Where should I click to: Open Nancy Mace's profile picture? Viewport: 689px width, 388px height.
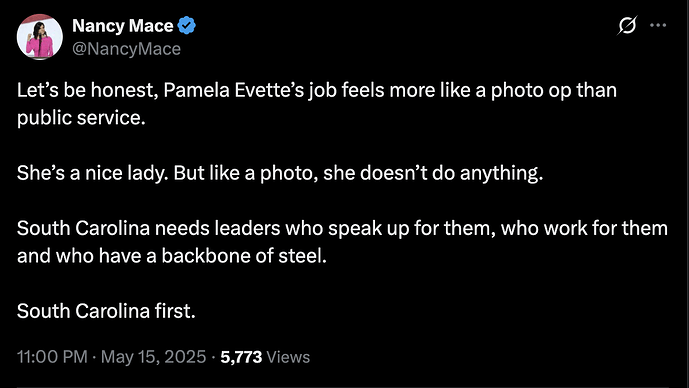tap(40, 36)
